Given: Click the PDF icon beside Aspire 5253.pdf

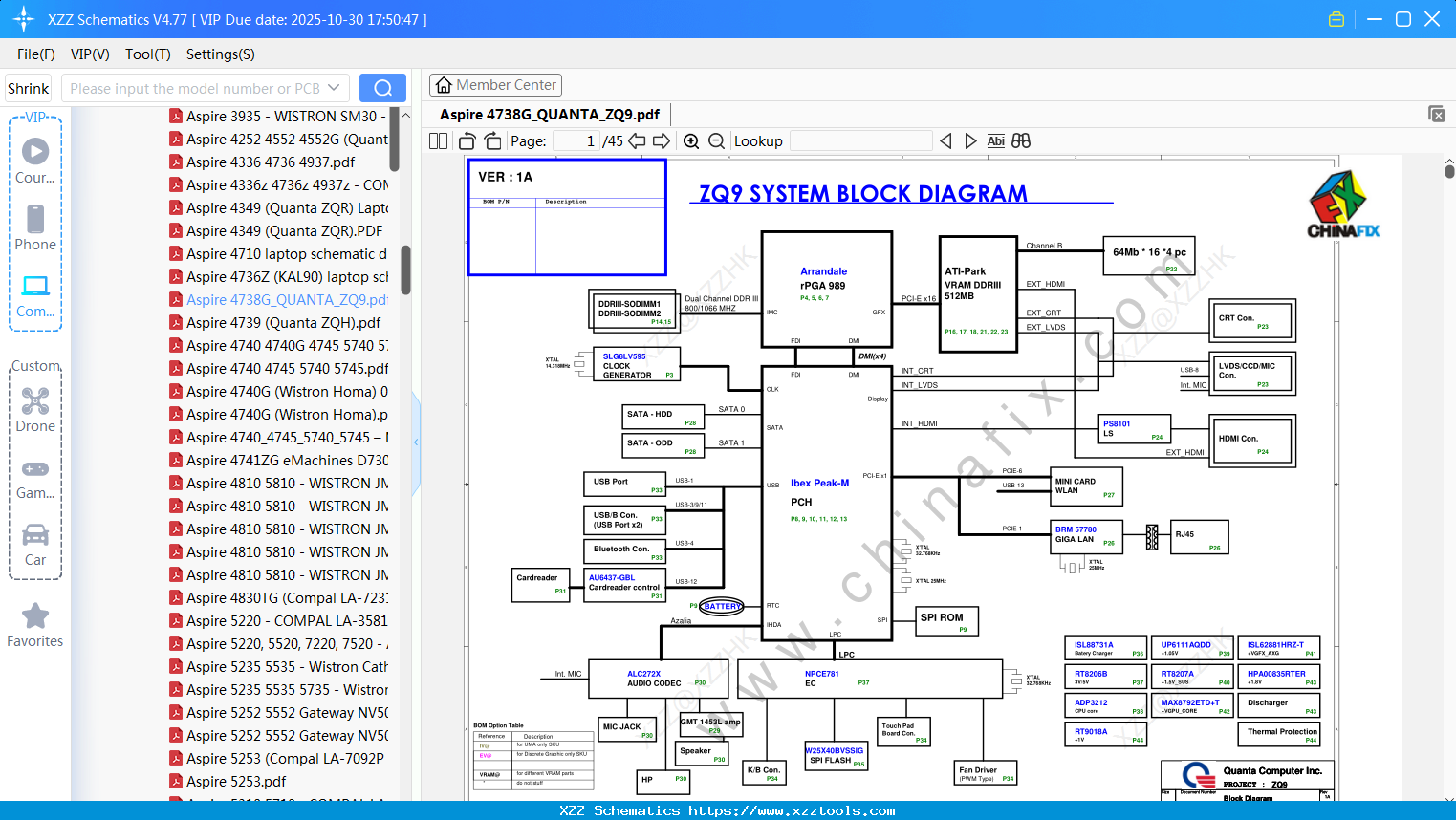Looking at the screenshot, I should [176, 781].
